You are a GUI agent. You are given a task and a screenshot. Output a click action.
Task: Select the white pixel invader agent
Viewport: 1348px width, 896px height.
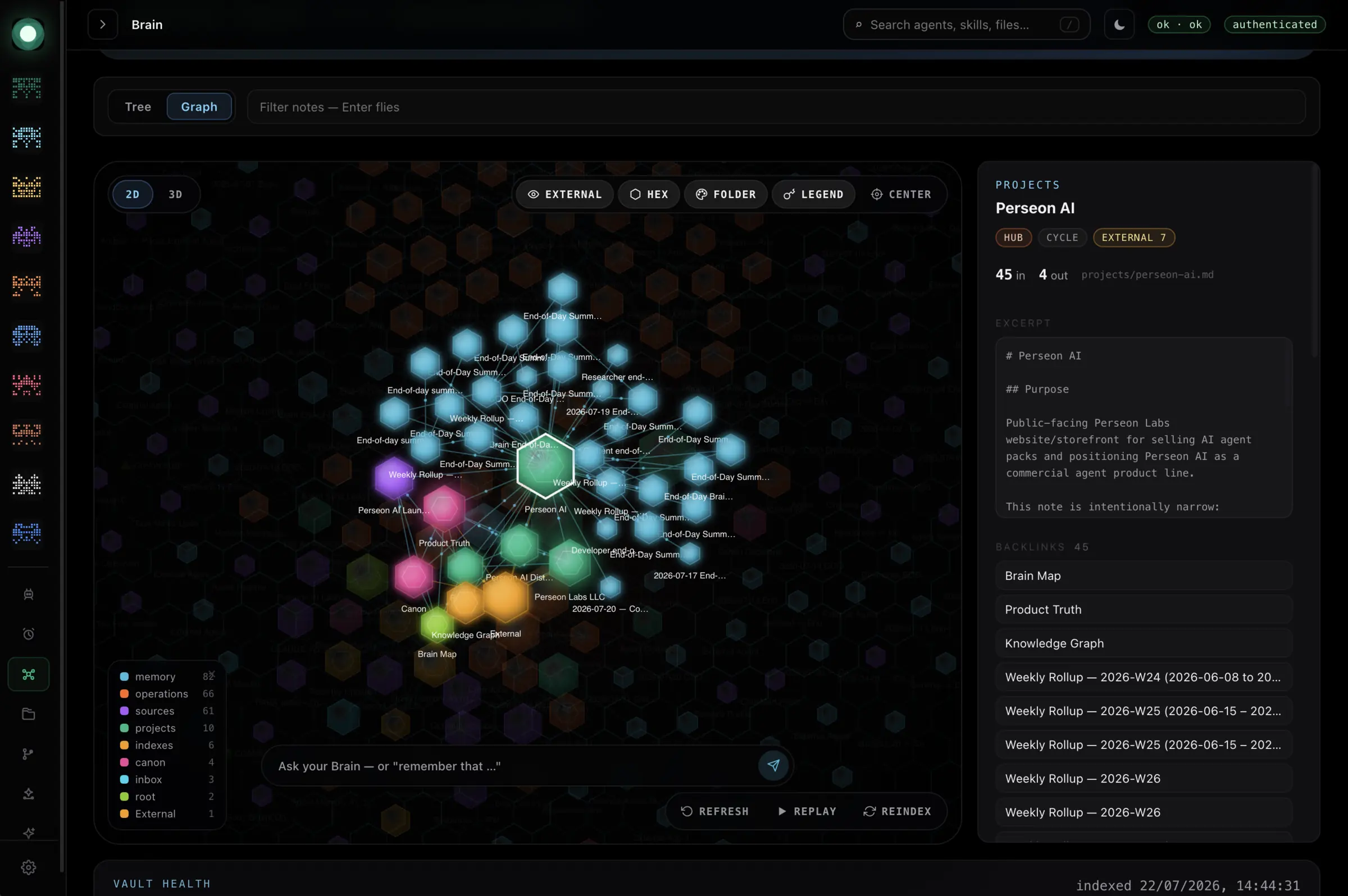coord(27,484)
